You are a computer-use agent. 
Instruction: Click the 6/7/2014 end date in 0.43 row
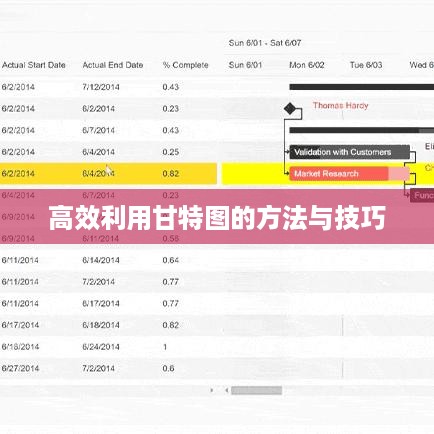(98, 130)
